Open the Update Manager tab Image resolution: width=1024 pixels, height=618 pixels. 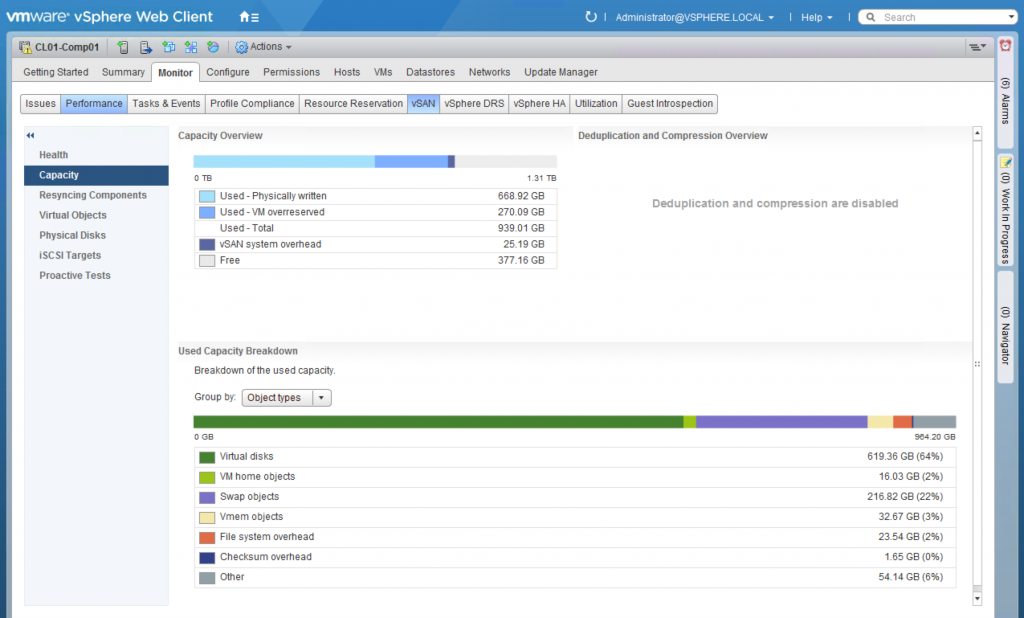pos(560,72)
